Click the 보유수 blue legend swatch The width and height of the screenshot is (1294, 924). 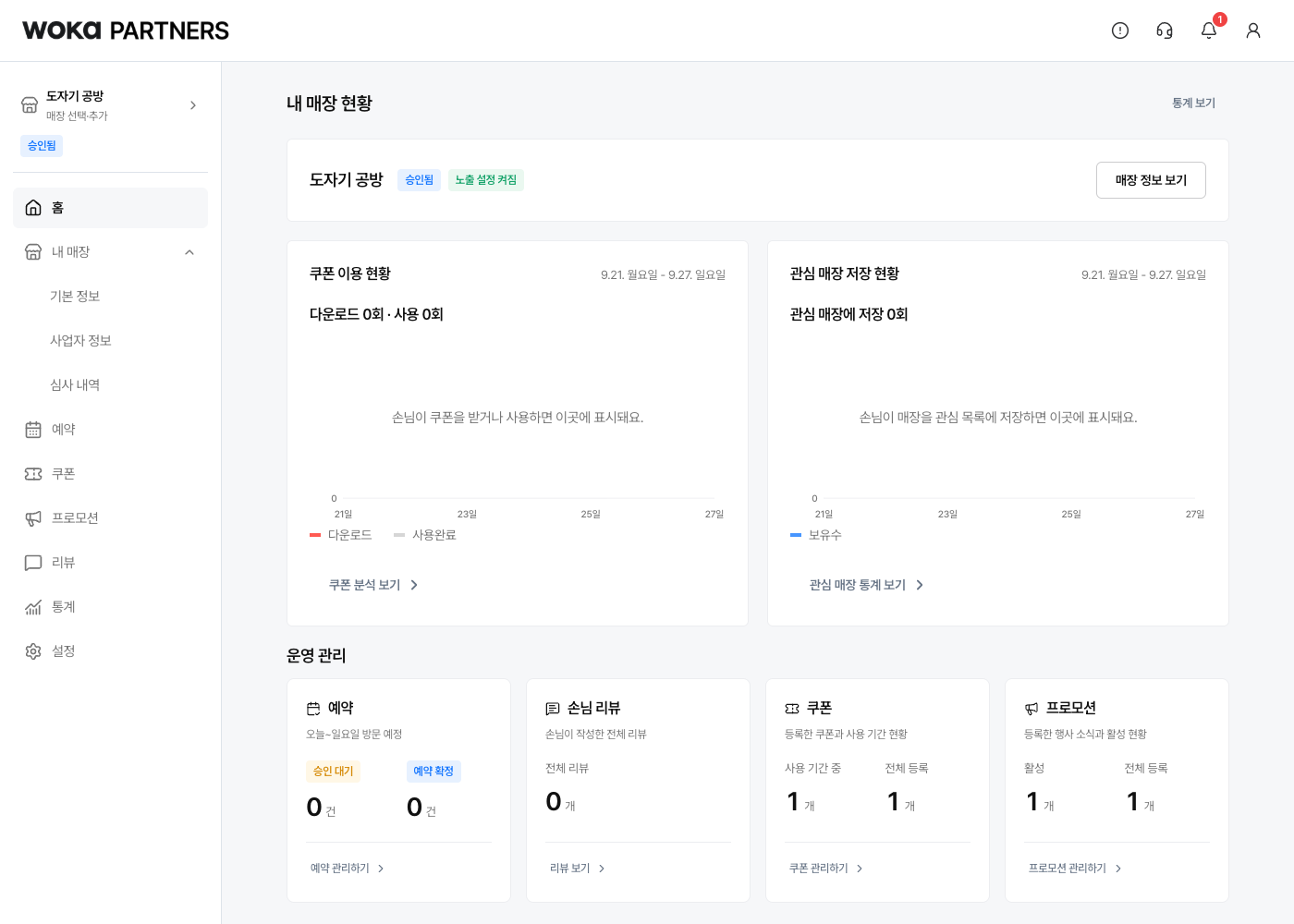796,535
